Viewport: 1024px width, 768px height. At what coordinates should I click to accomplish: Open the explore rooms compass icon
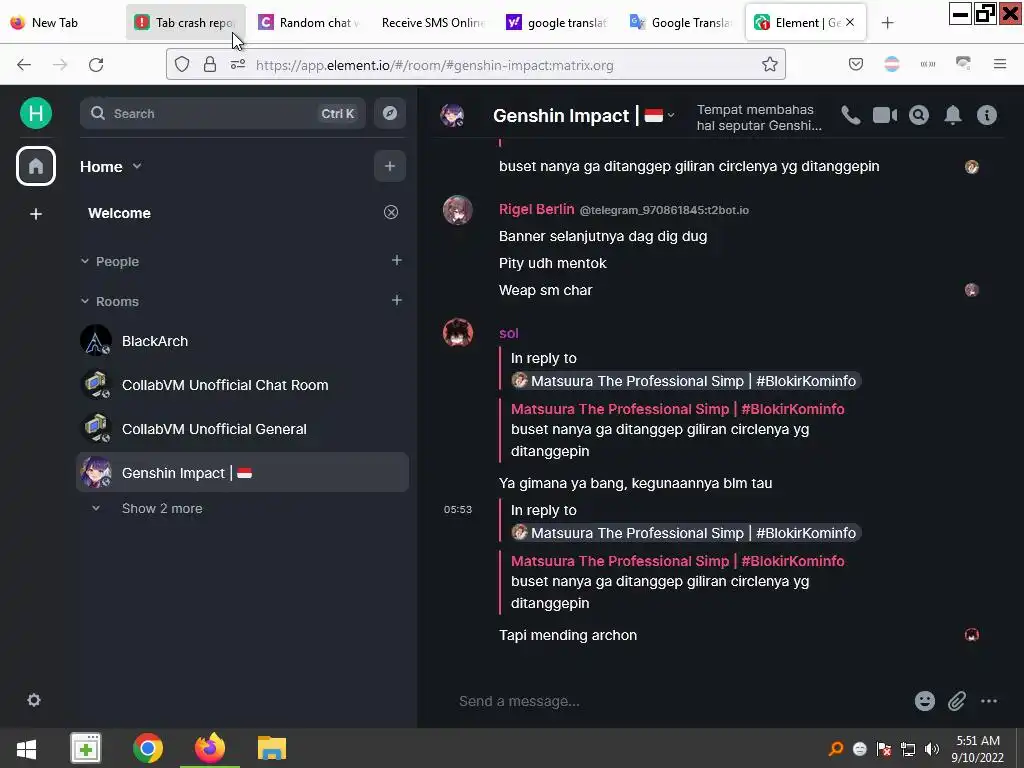point(390,113)
